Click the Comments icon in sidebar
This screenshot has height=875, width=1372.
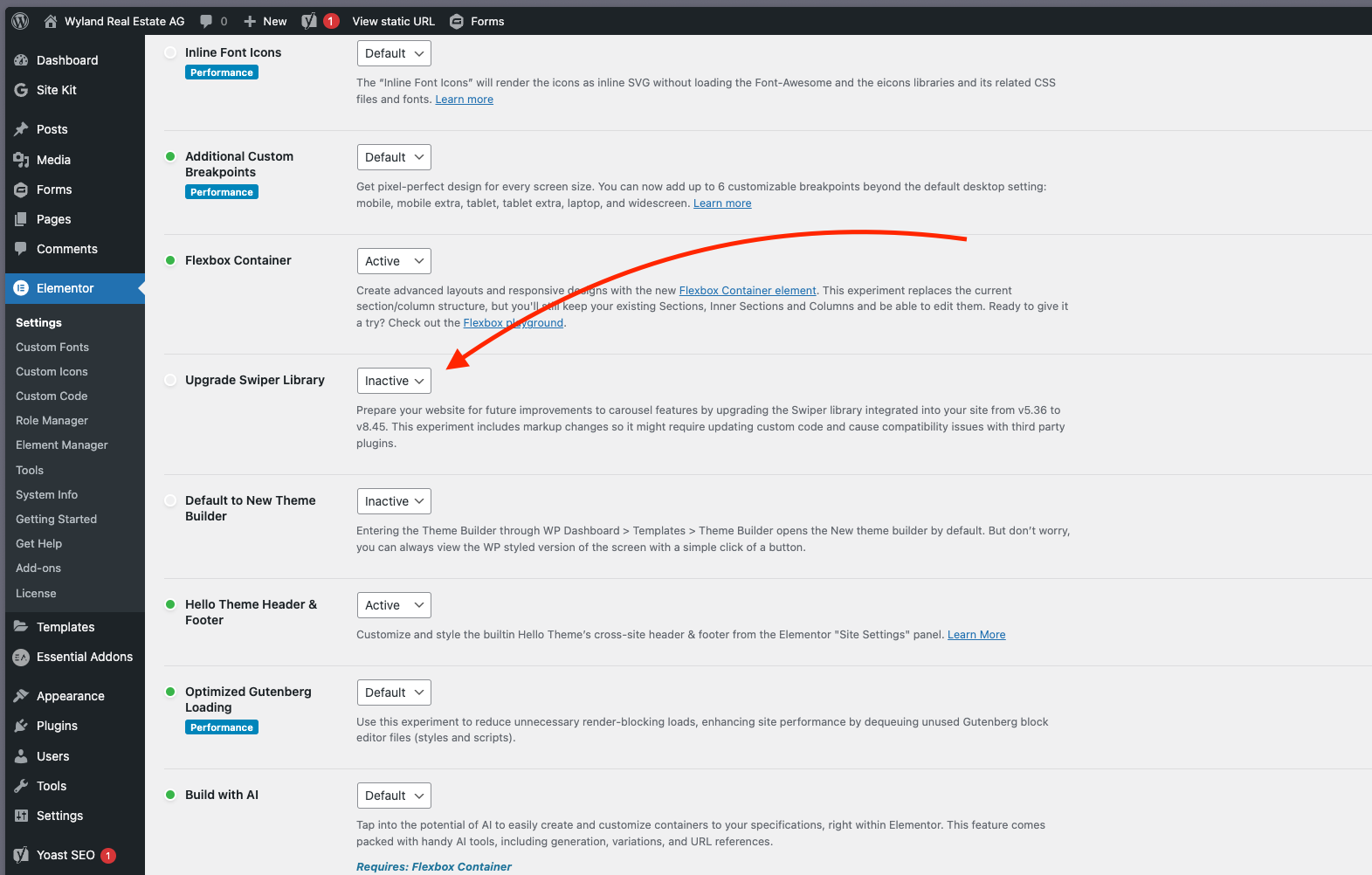(x=22, y=249)
